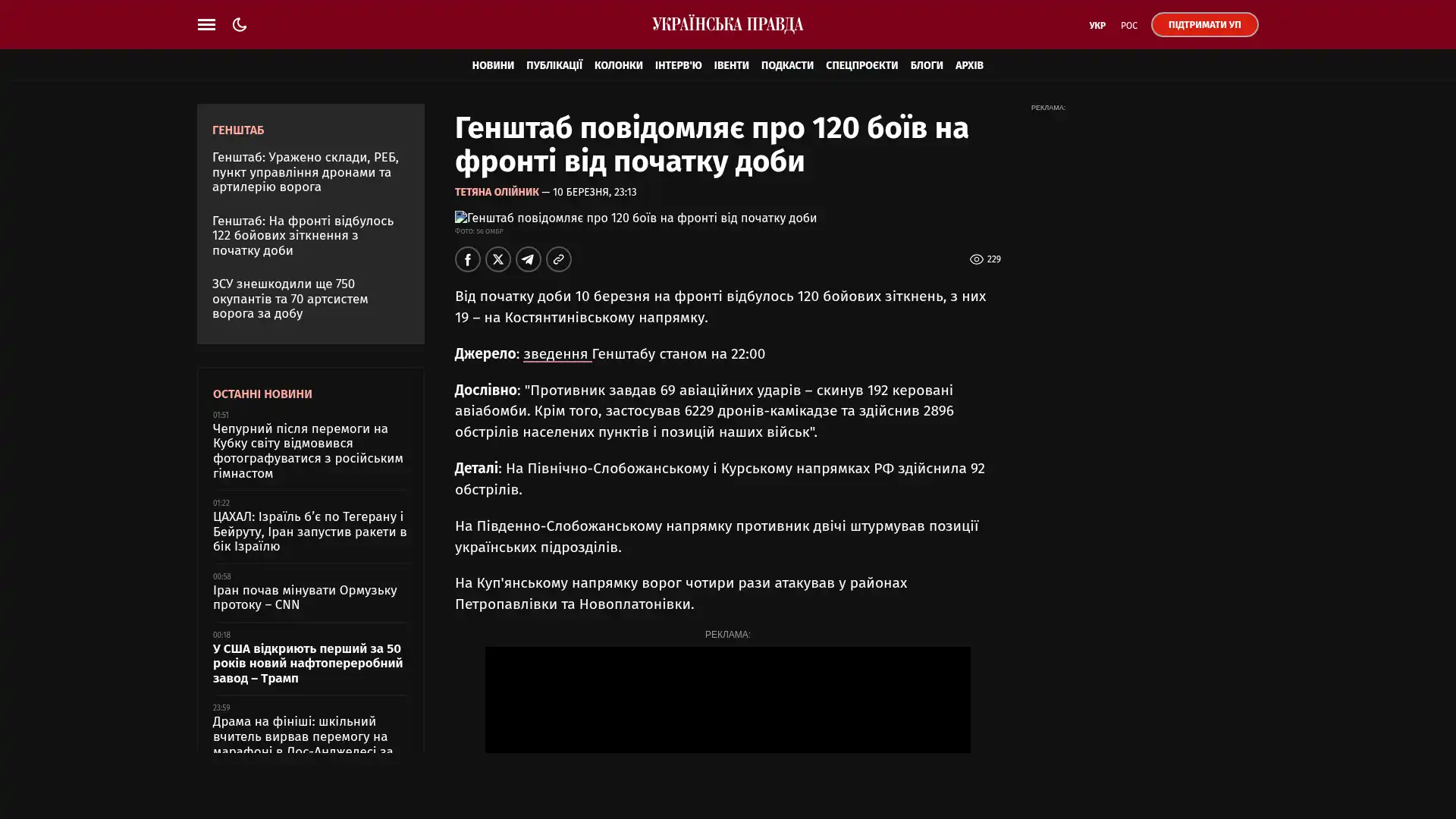Open the АРХІВ section

(x=968, y=65)
